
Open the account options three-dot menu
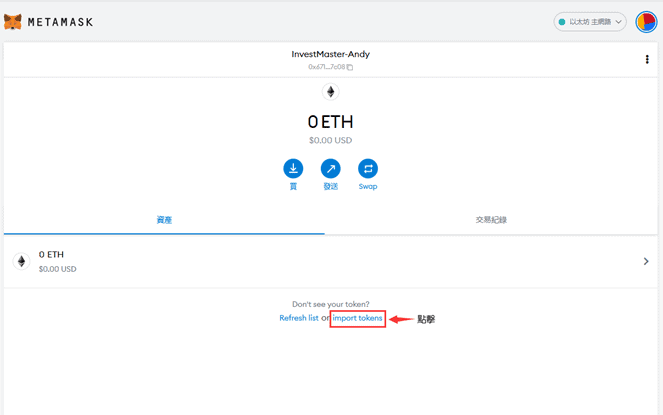click(x=647, y=59)
